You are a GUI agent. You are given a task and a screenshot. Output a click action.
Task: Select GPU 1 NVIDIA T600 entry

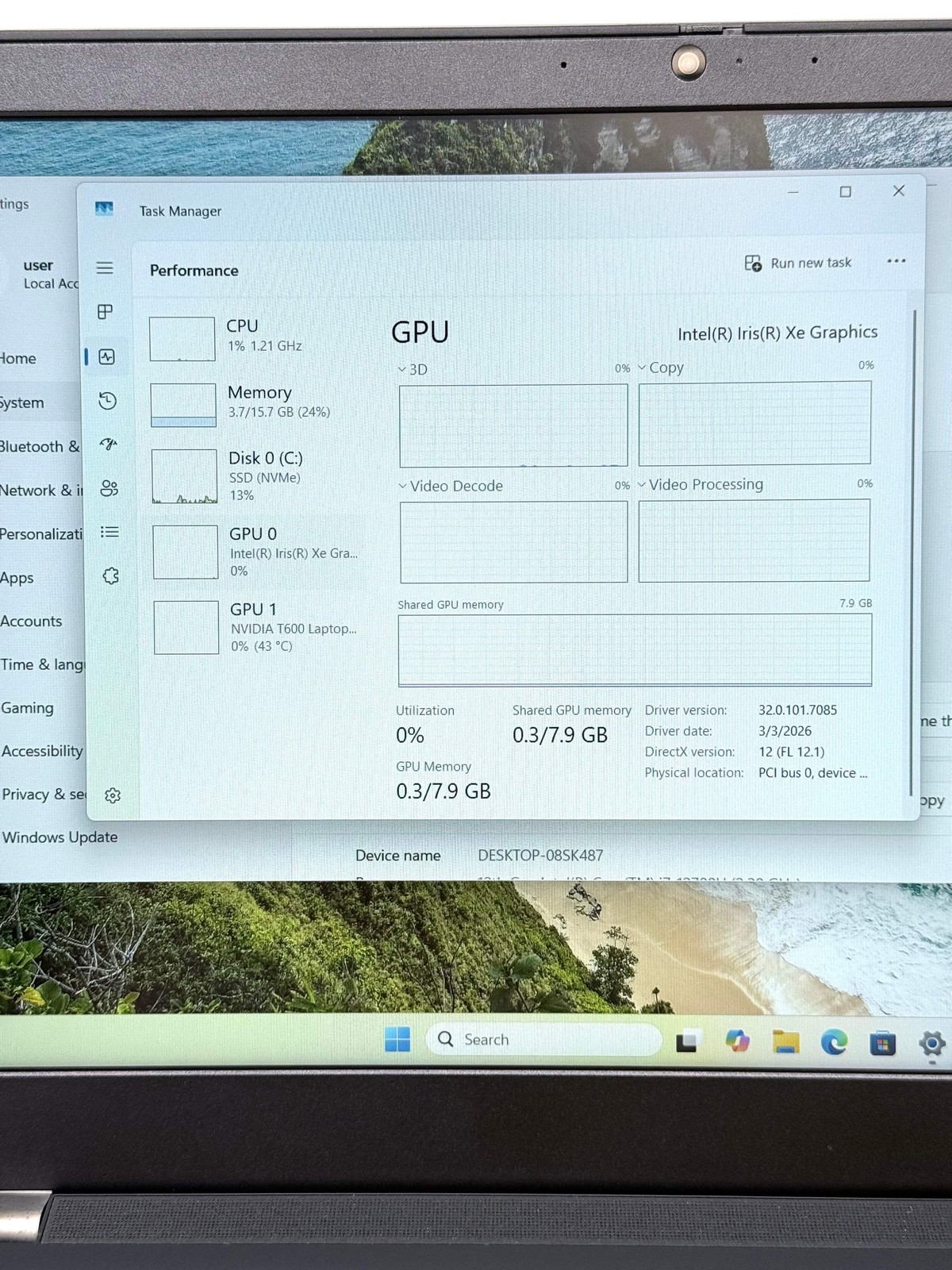pos(256,627)
